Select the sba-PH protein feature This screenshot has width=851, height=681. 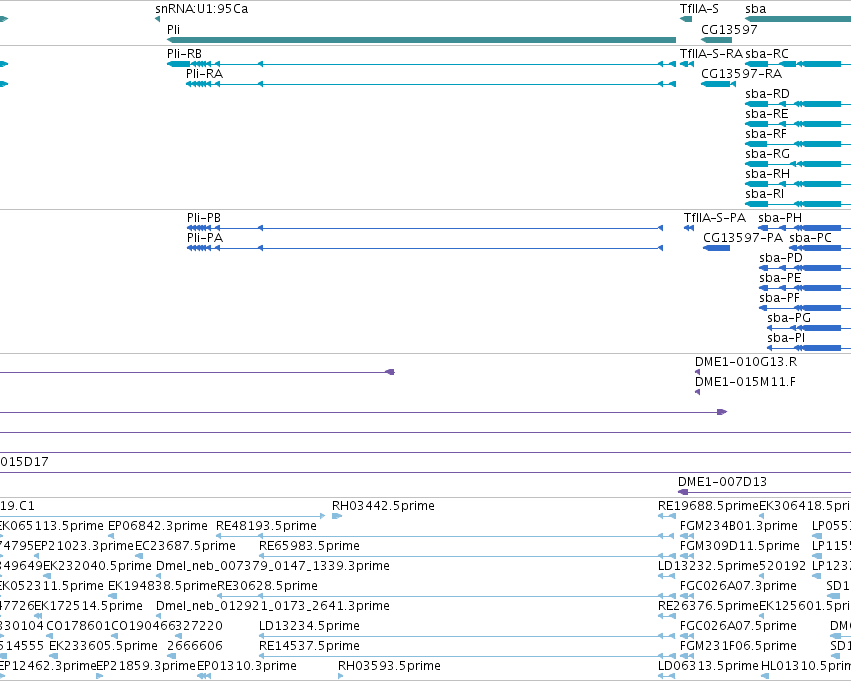click(804, 228)
